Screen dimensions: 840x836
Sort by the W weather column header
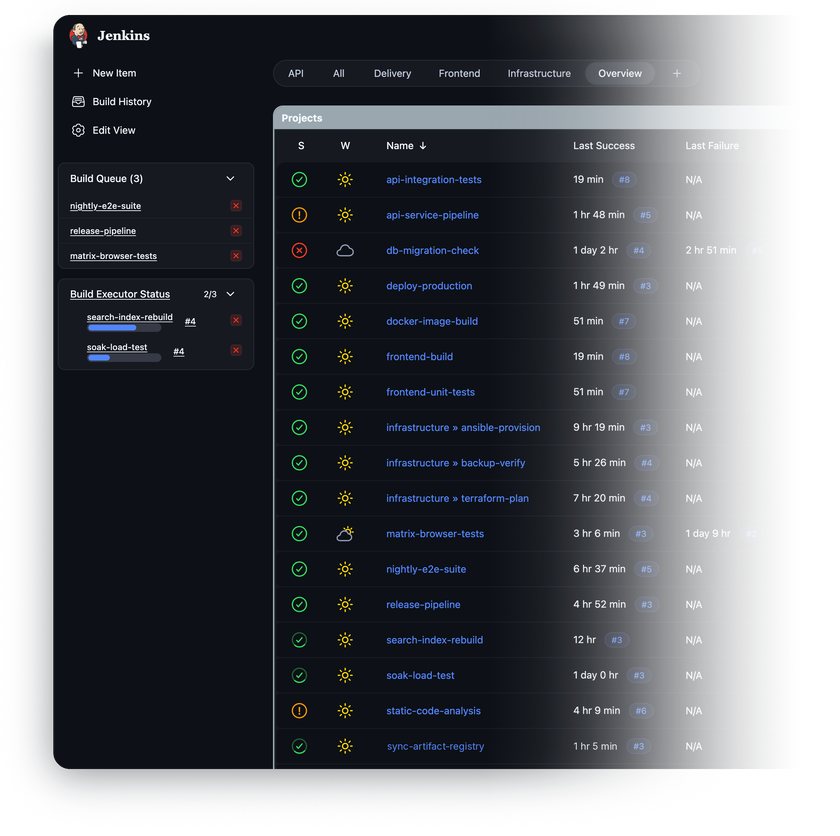(x=345, y=146)
